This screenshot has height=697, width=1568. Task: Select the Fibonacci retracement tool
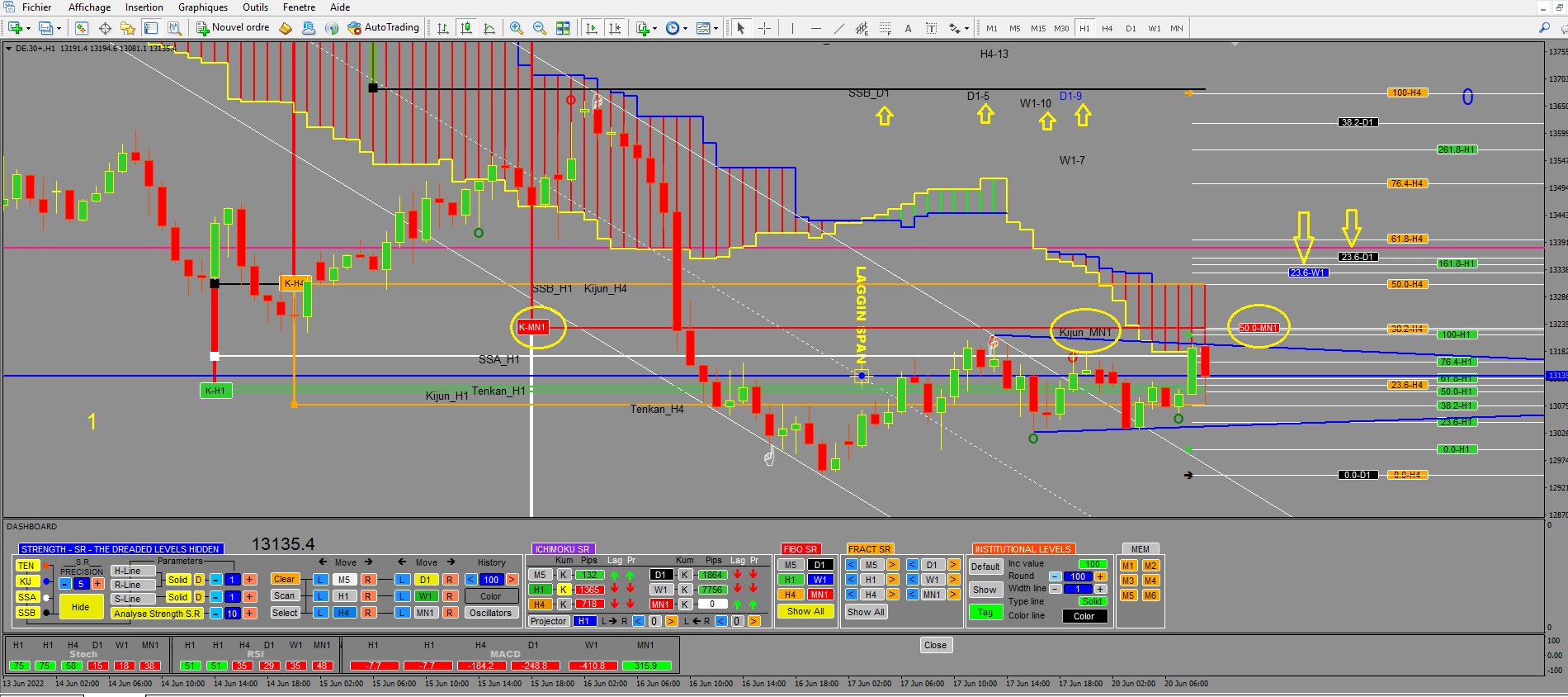[x=886, y=28]
